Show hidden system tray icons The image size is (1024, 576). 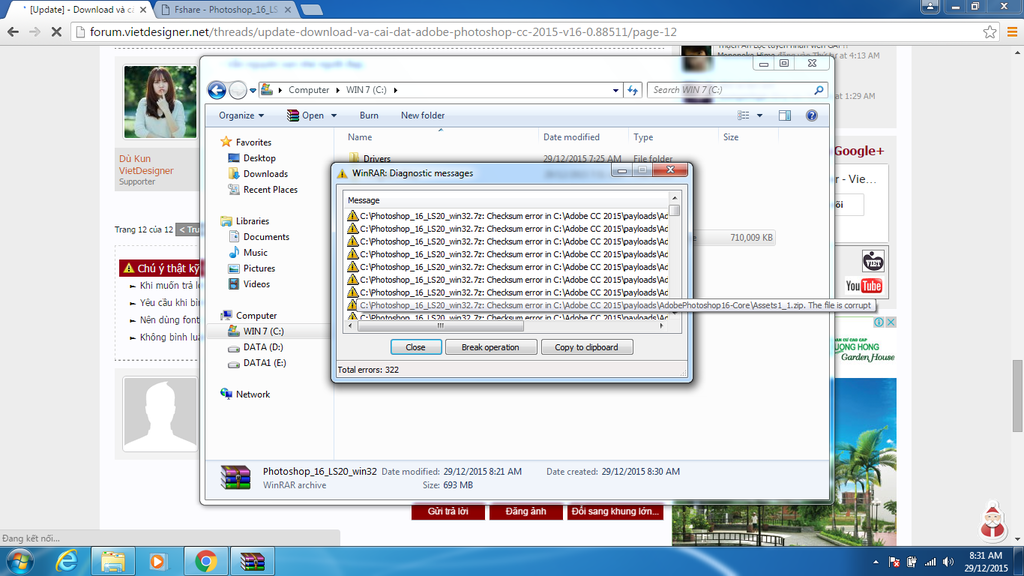pos(876,562)
